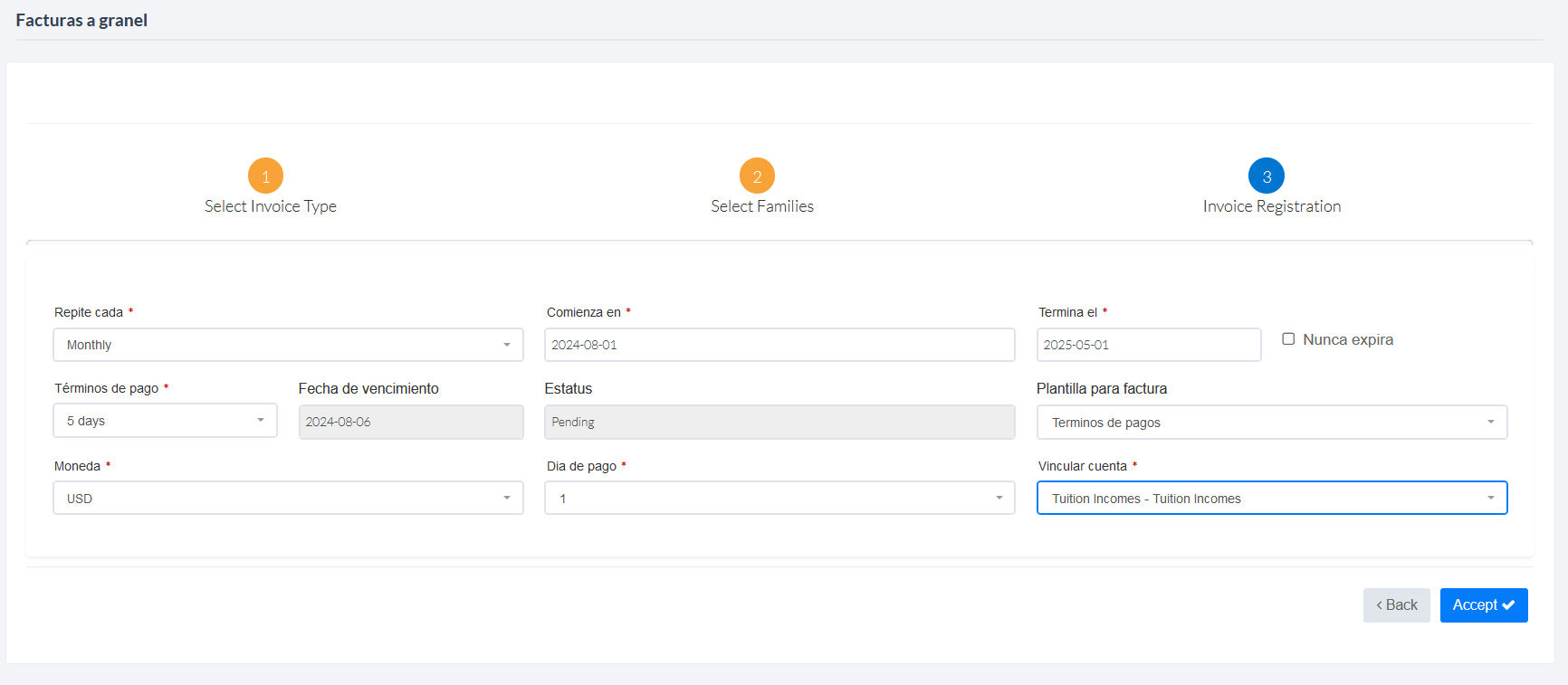Go to Select Invoice Type step
Image resolution: width=1568 pixels, height=685 pixels.
tap(271, 206)
